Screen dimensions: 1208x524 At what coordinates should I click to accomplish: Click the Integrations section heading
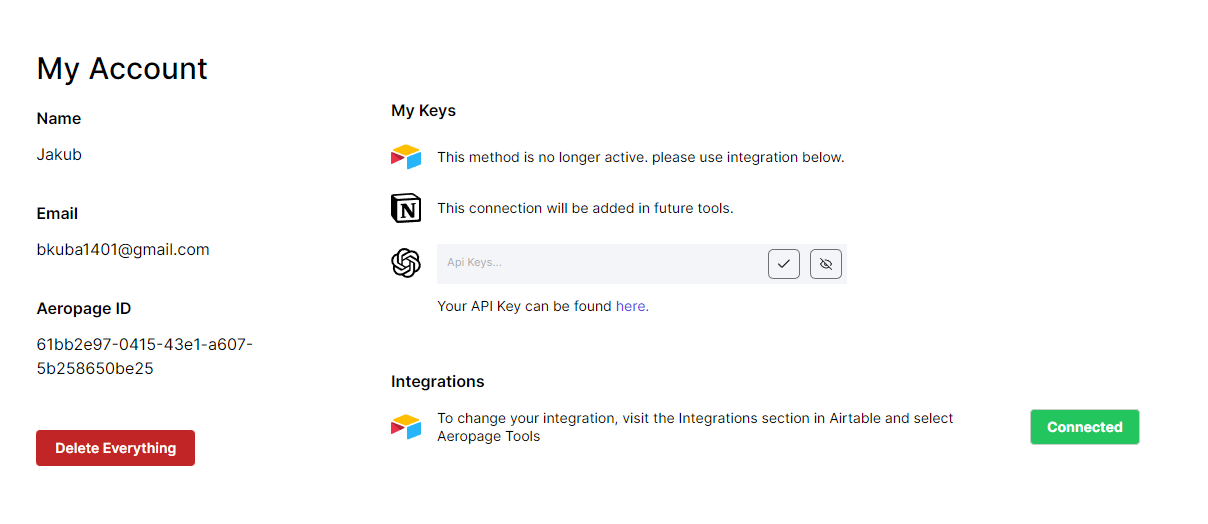tap(438, 382)
